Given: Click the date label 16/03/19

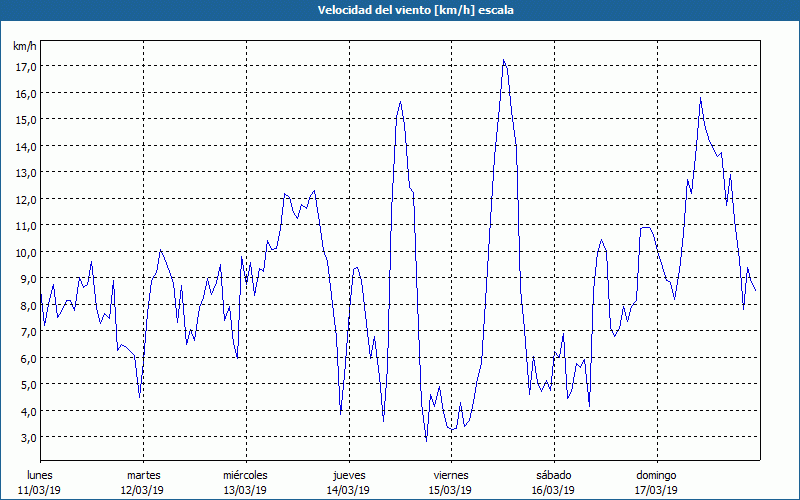Looking at the screenshot, I should click(554, 490).
